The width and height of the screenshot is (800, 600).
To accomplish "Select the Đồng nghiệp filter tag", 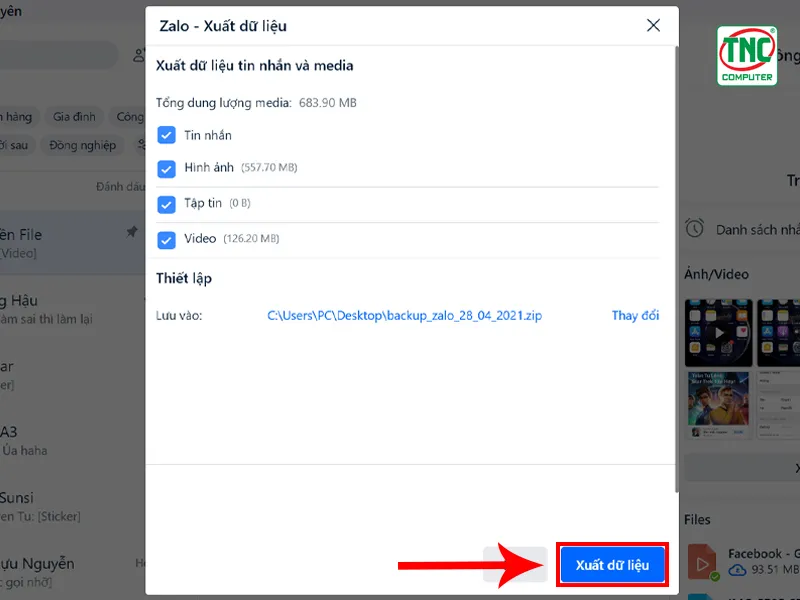I will pos(83,145).
